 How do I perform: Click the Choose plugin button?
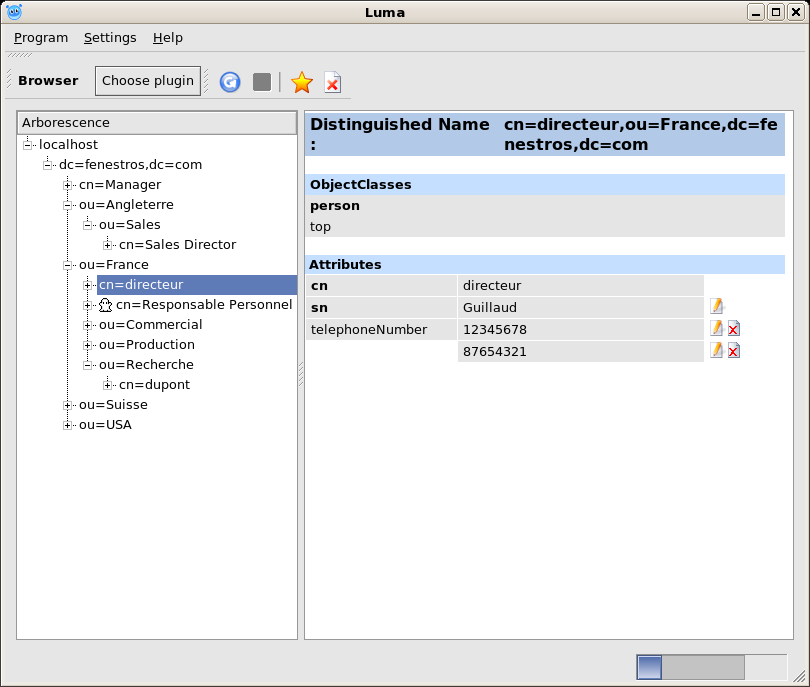point(148,81)
